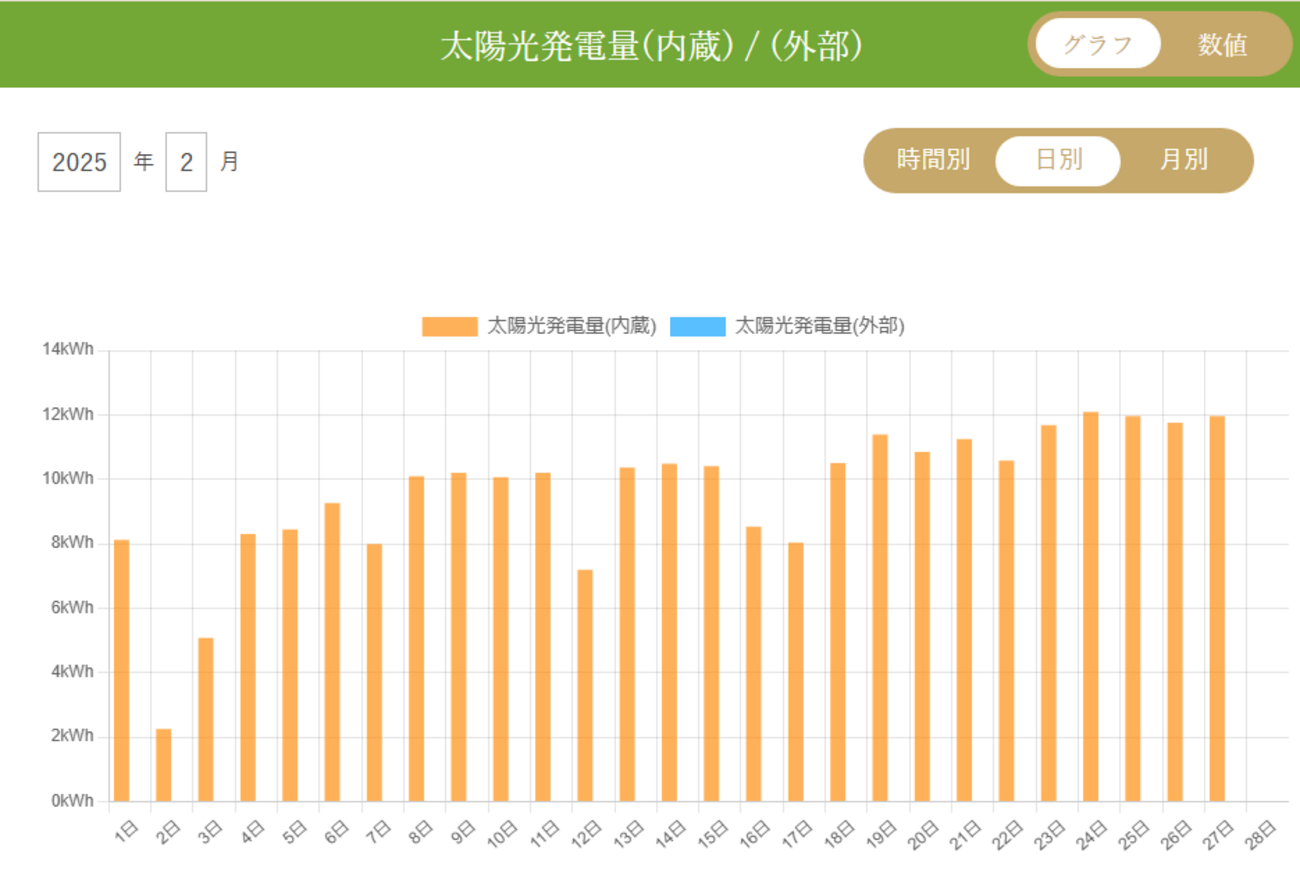Click the bar for 3日
This screenshot has width=1300, height=883.
tap(206, 720)
